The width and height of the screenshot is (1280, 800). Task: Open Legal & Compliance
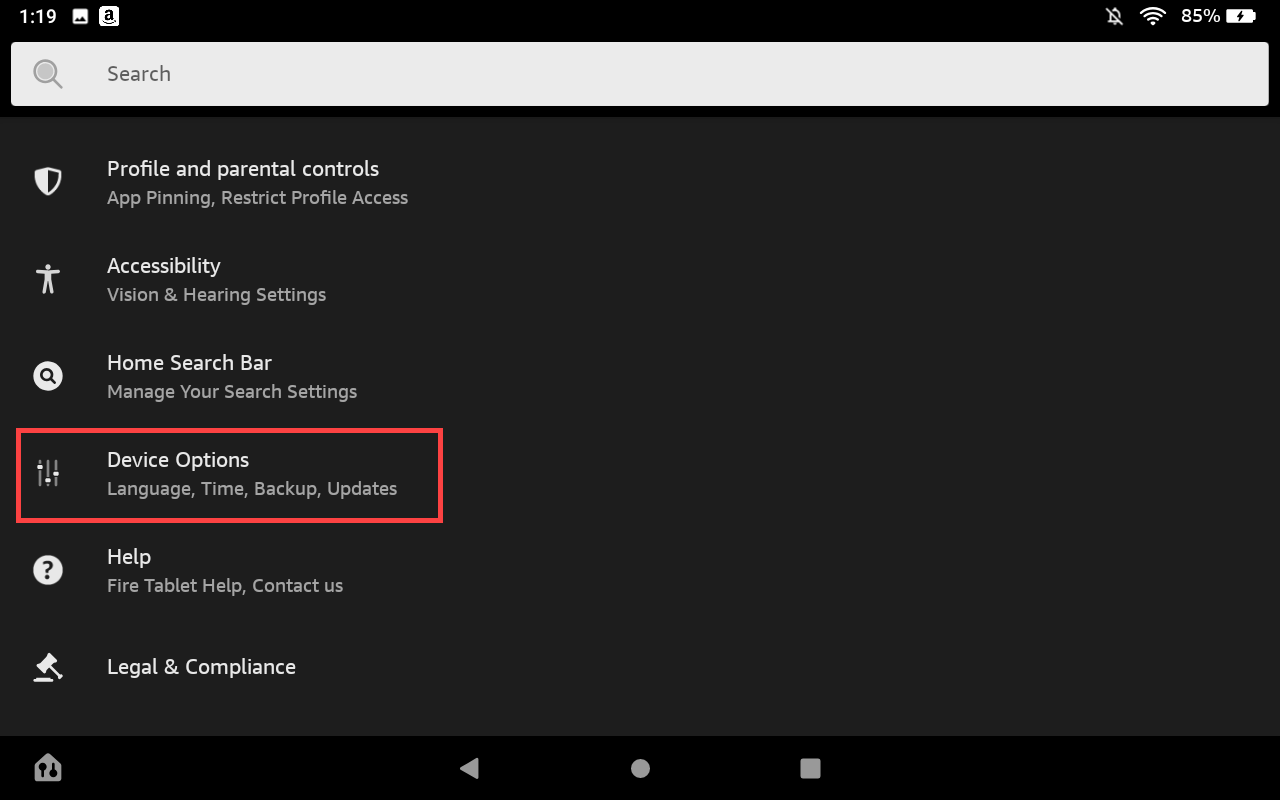640,667
